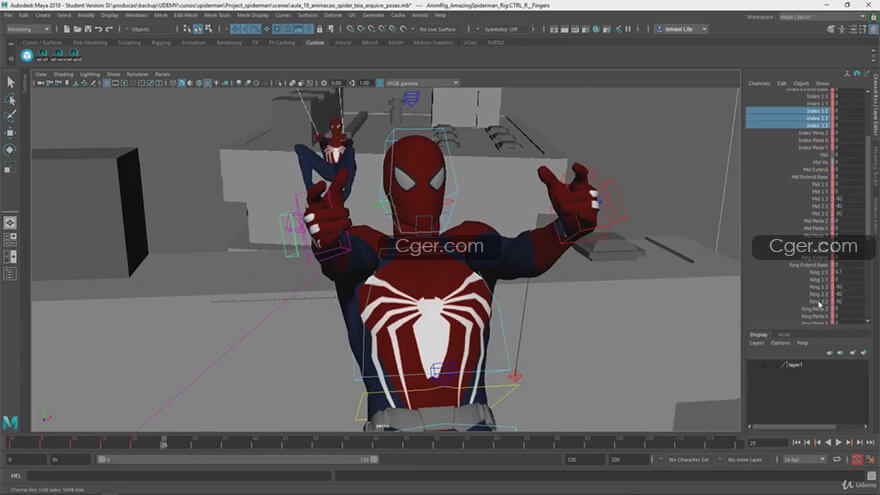Open the sRGB gamma view transform dropdown

[x=422, y=83]
